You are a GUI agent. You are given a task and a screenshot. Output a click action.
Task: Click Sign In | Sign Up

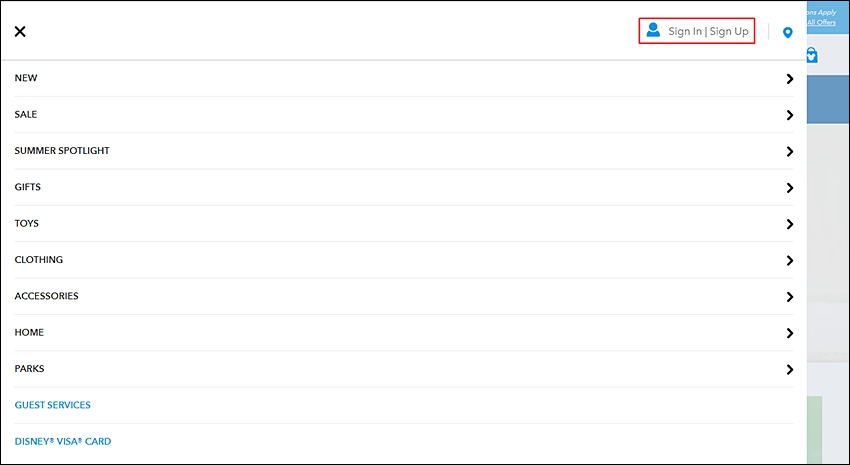coord(708,31)
